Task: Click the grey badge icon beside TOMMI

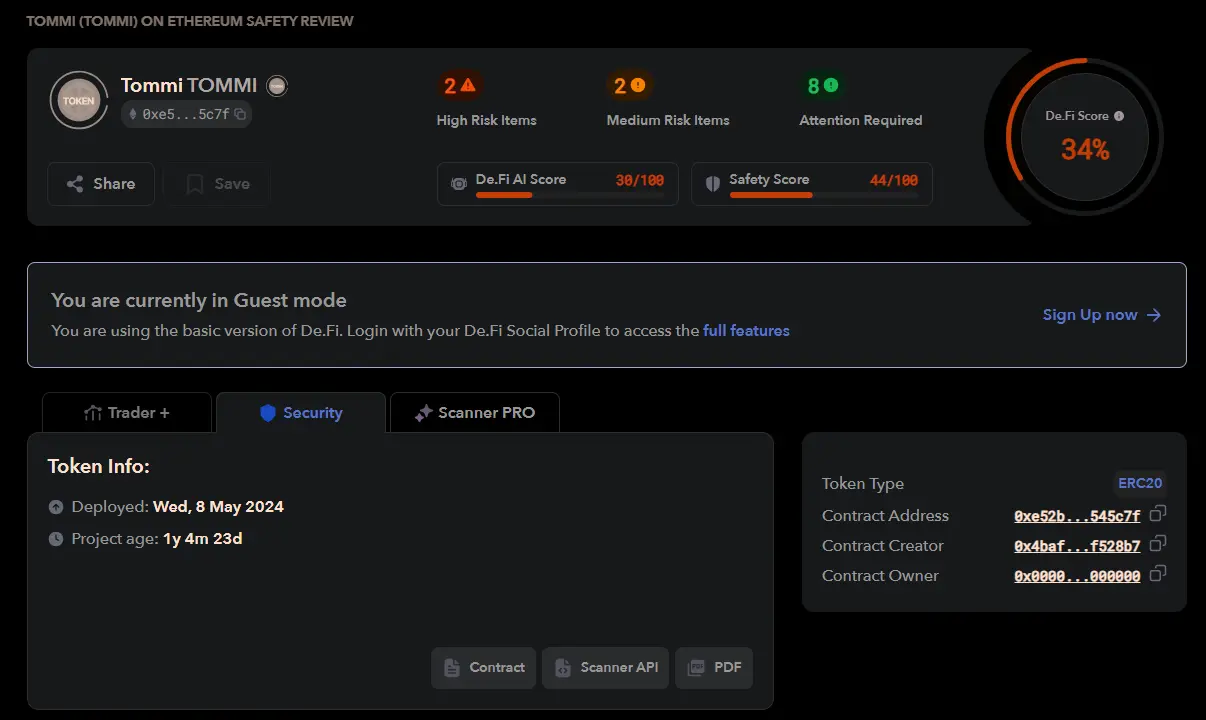Action: coord(277,86)
